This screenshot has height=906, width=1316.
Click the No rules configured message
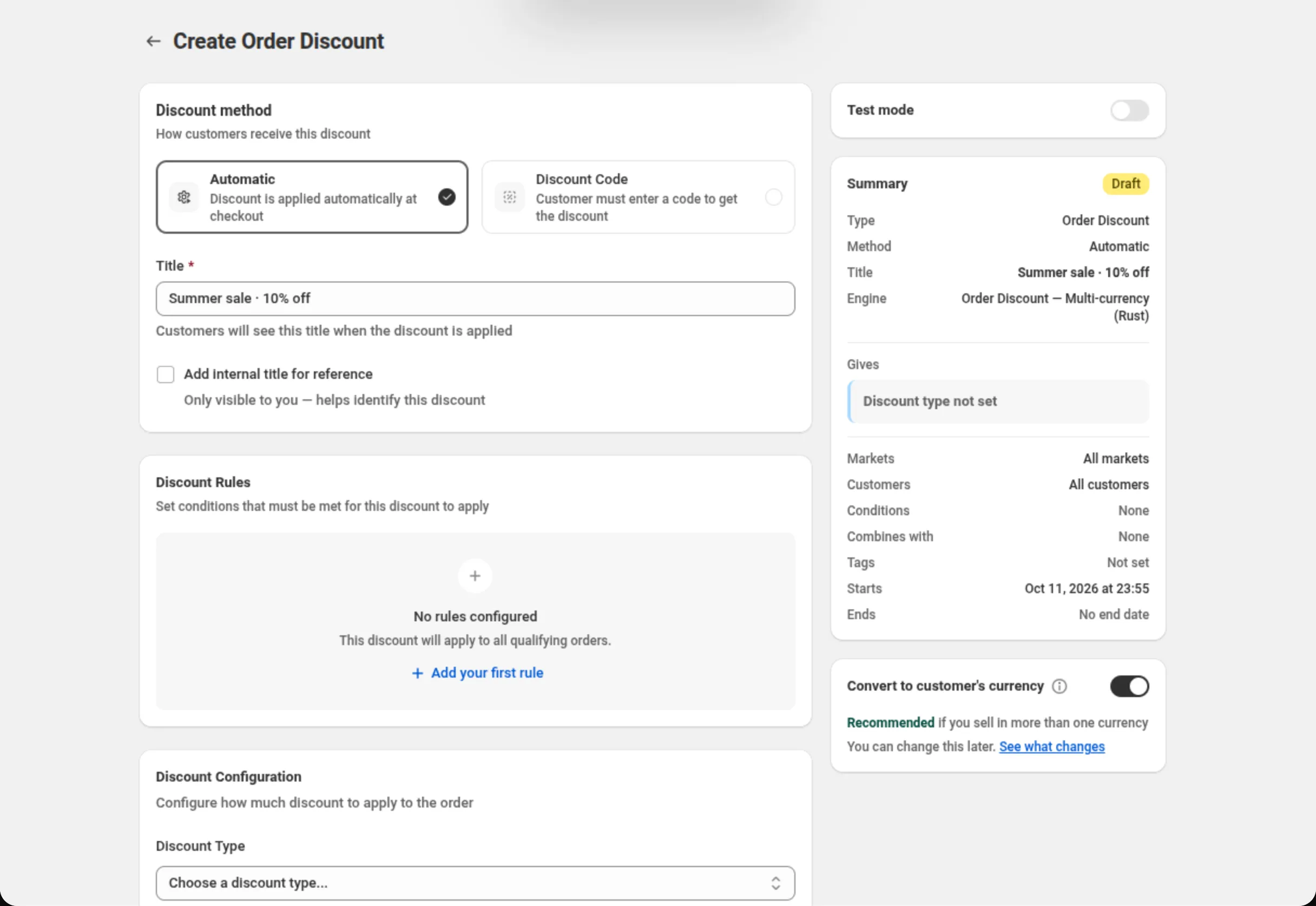pyautogui.click(x=475, y=616)
